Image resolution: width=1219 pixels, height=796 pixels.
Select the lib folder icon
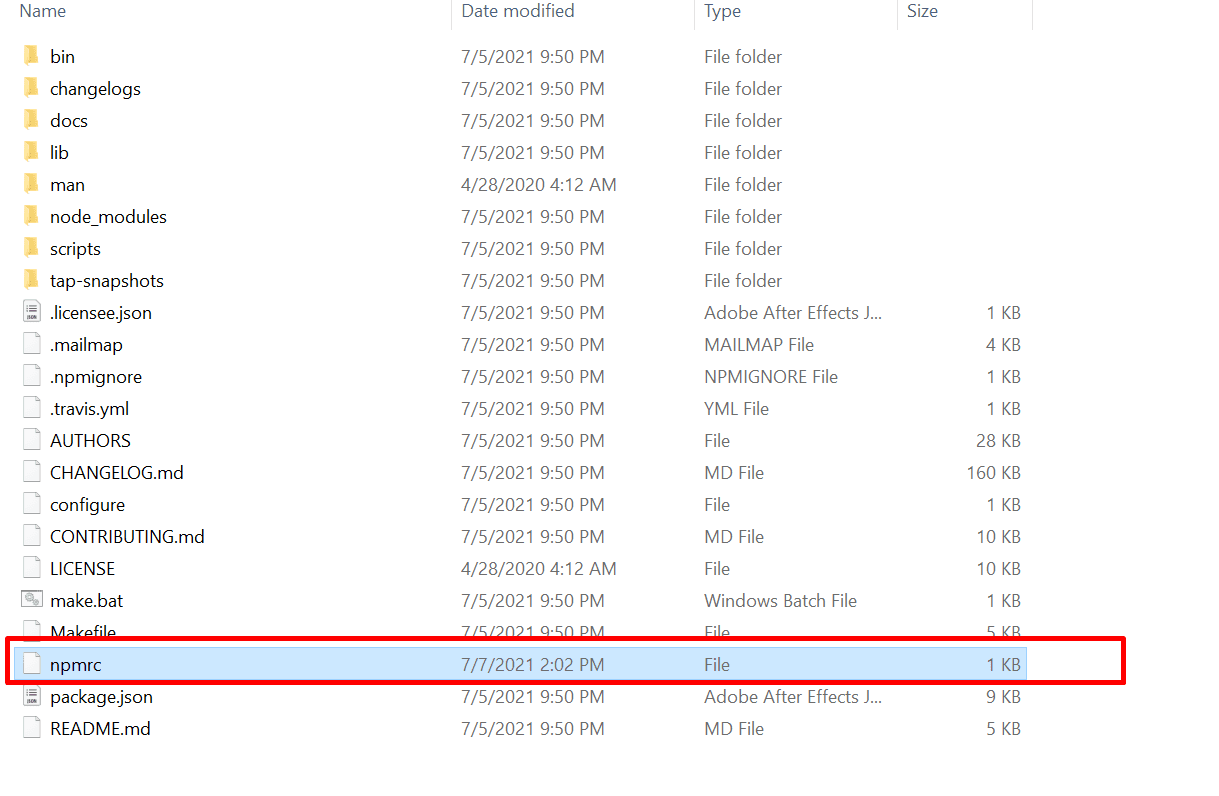pyautogui.click(x=31, y=152)
